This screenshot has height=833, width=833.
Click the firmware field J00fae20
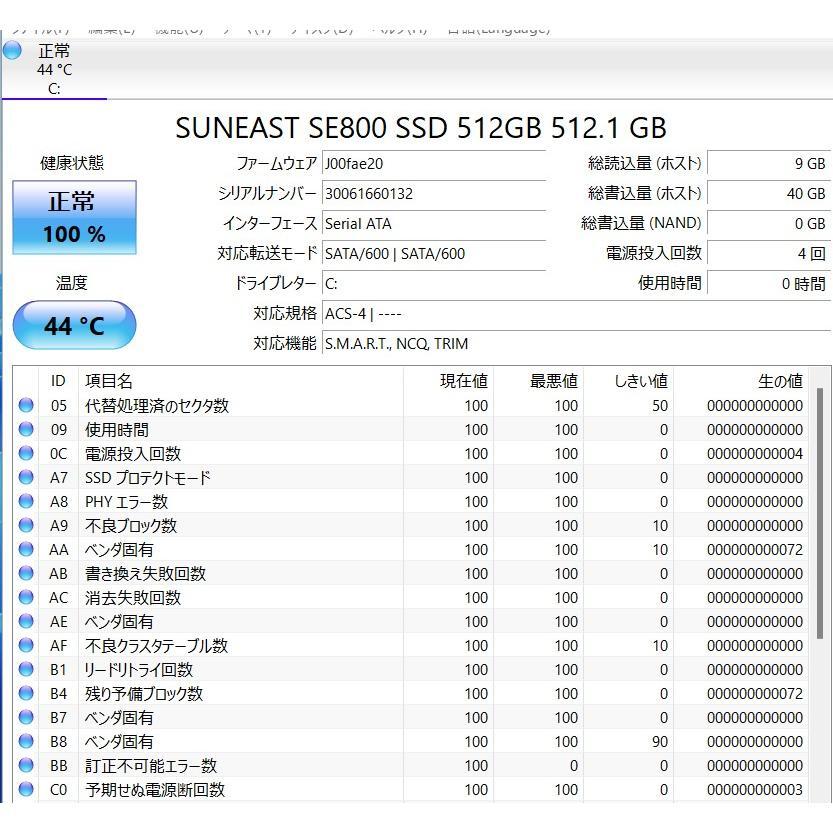coord(434,164)
